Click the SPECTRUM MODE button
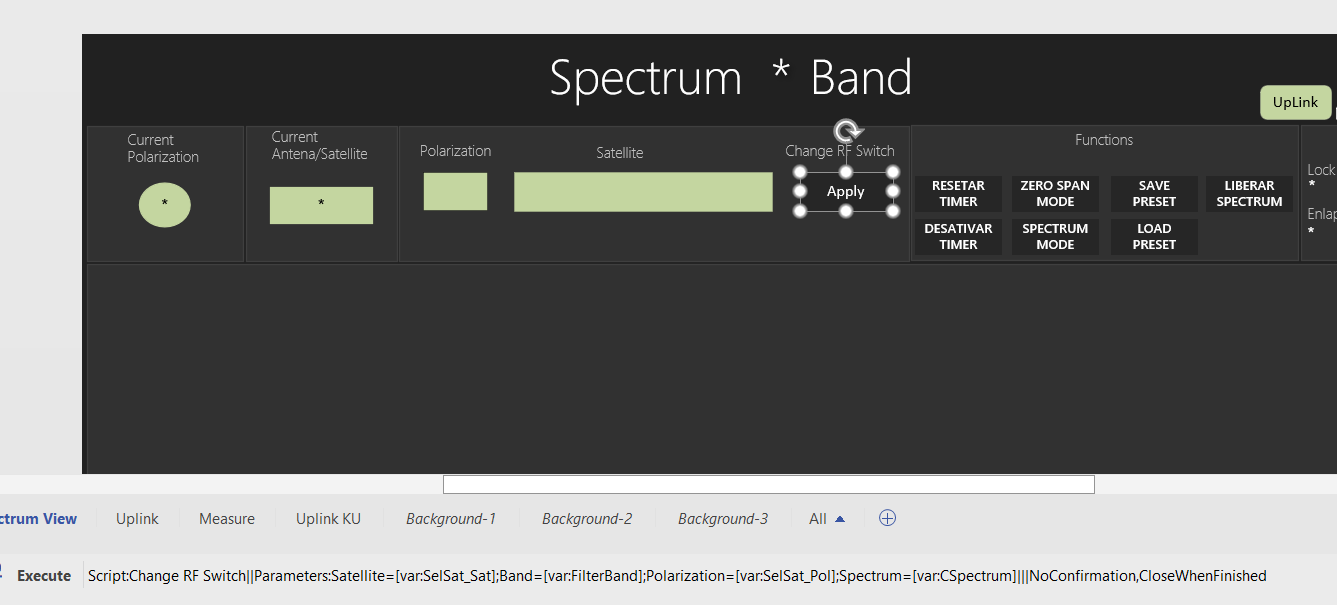This screenshot has width=1337, height=605. (1055, 237)
